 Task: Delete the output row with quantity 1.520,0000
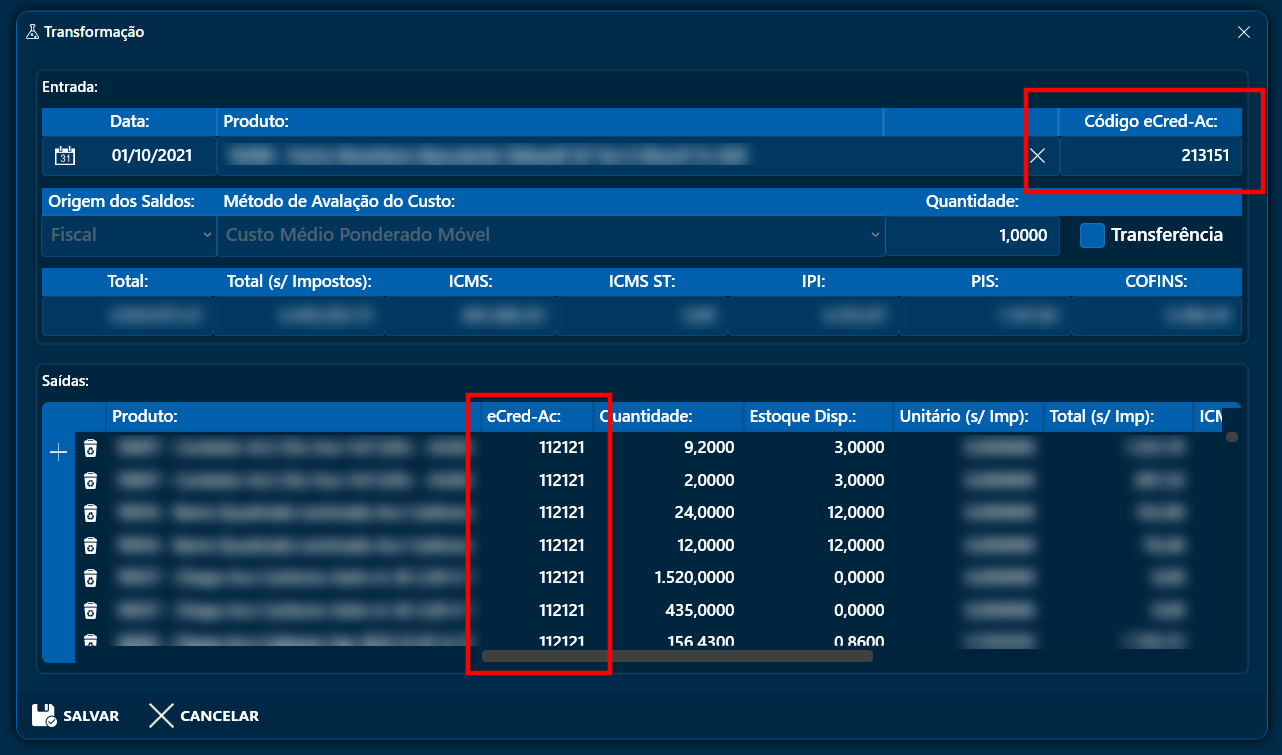click(x=90, y=578)
